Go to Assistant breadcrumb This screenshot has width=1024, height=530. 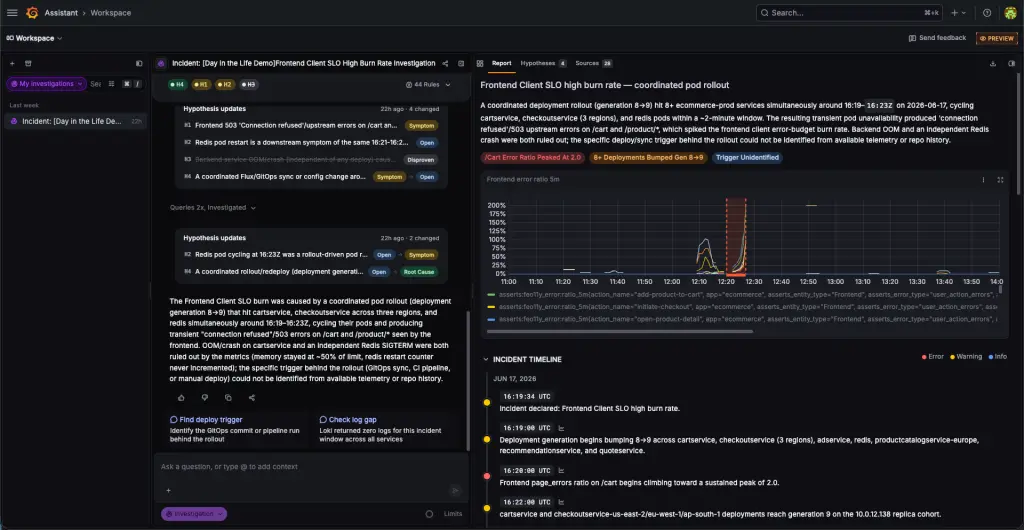[62, 12]
